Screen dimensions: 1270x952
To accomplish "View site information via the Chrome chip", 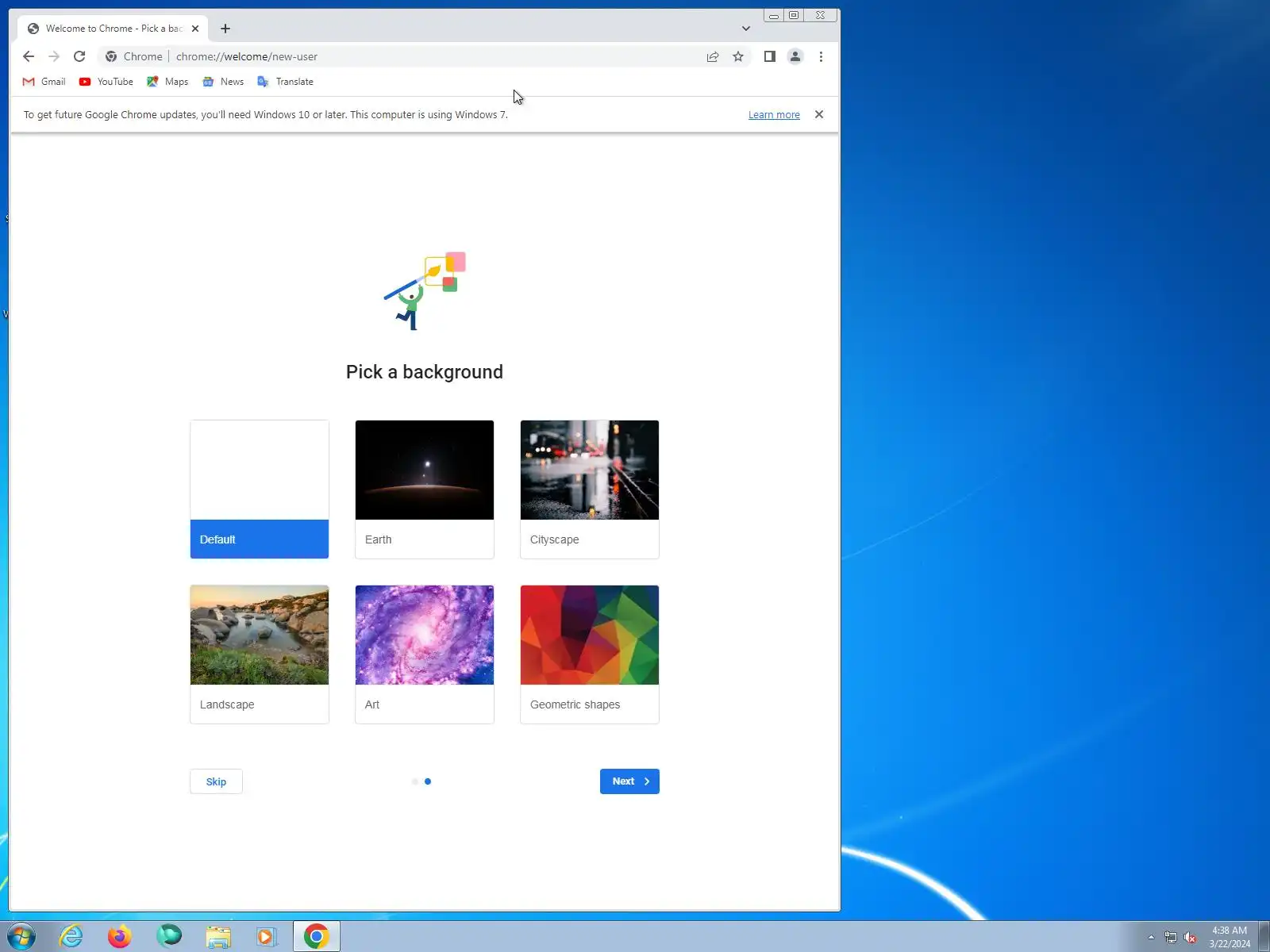I will coord(134,56).
